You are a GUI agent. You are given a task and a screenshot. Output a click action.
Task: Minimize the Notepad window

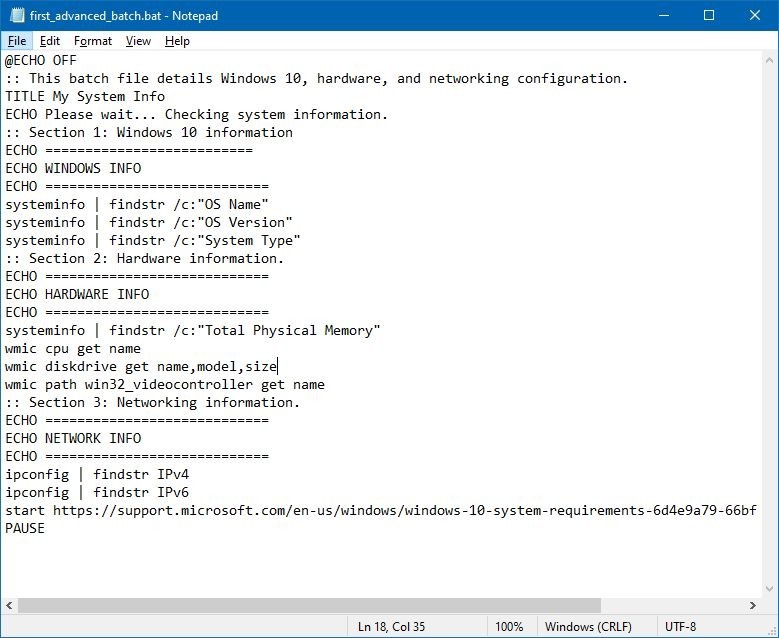[664, 15]
